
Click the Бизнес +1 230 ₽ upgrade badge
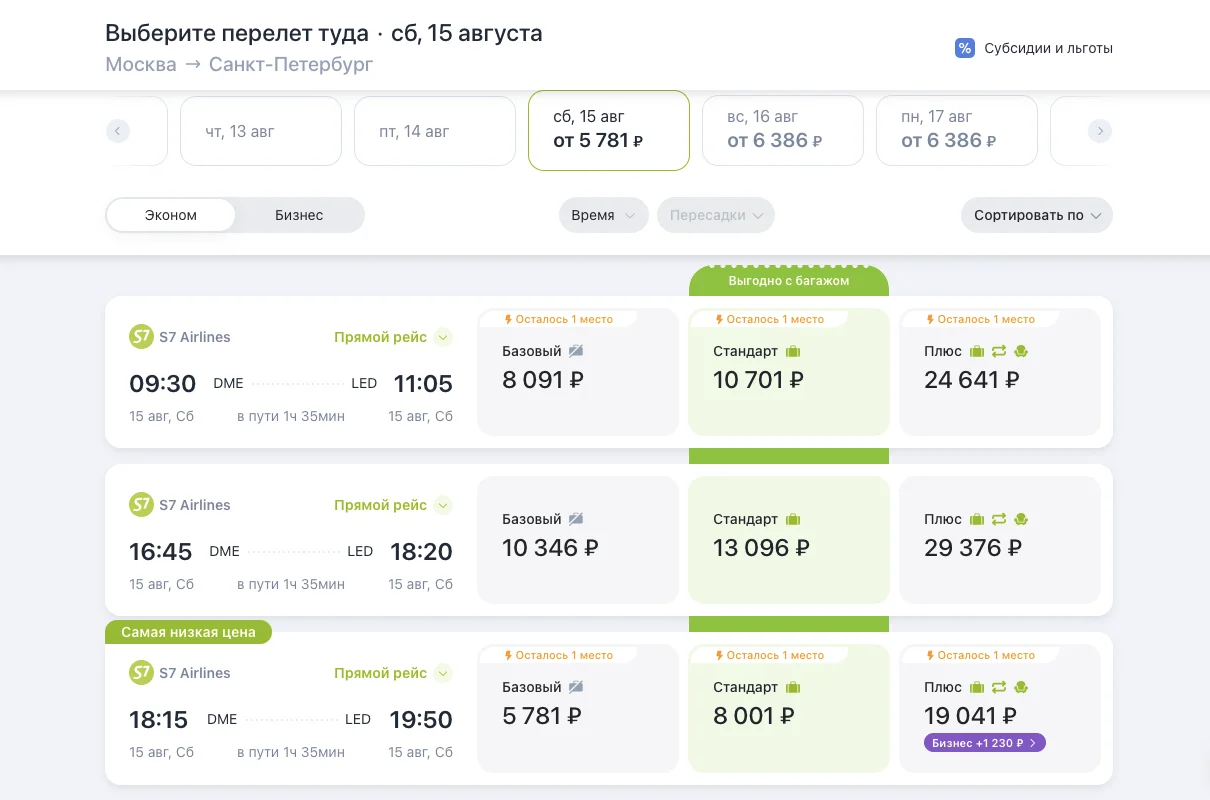(x=985, y=743)
